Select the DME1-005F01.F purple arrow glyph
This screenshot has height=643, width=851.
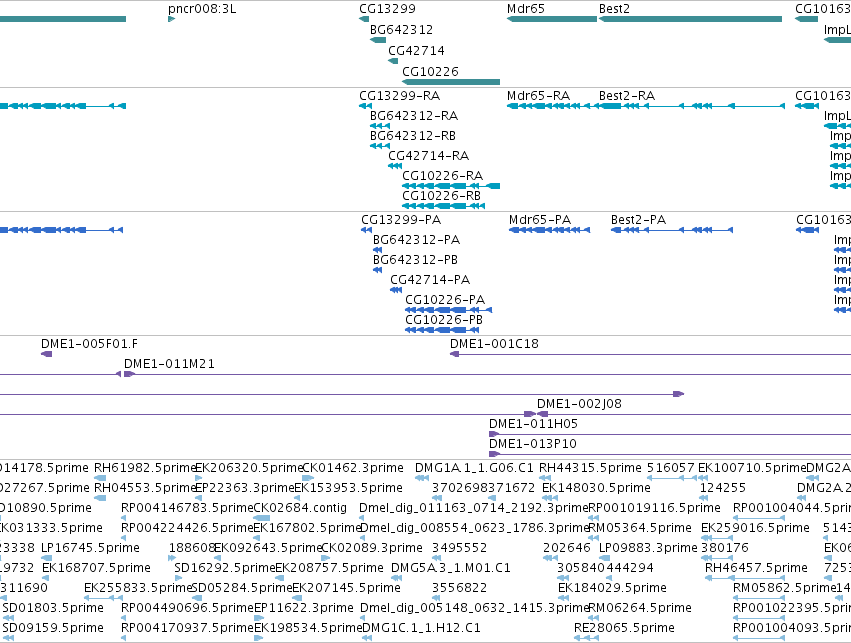[x=47, y=354]
